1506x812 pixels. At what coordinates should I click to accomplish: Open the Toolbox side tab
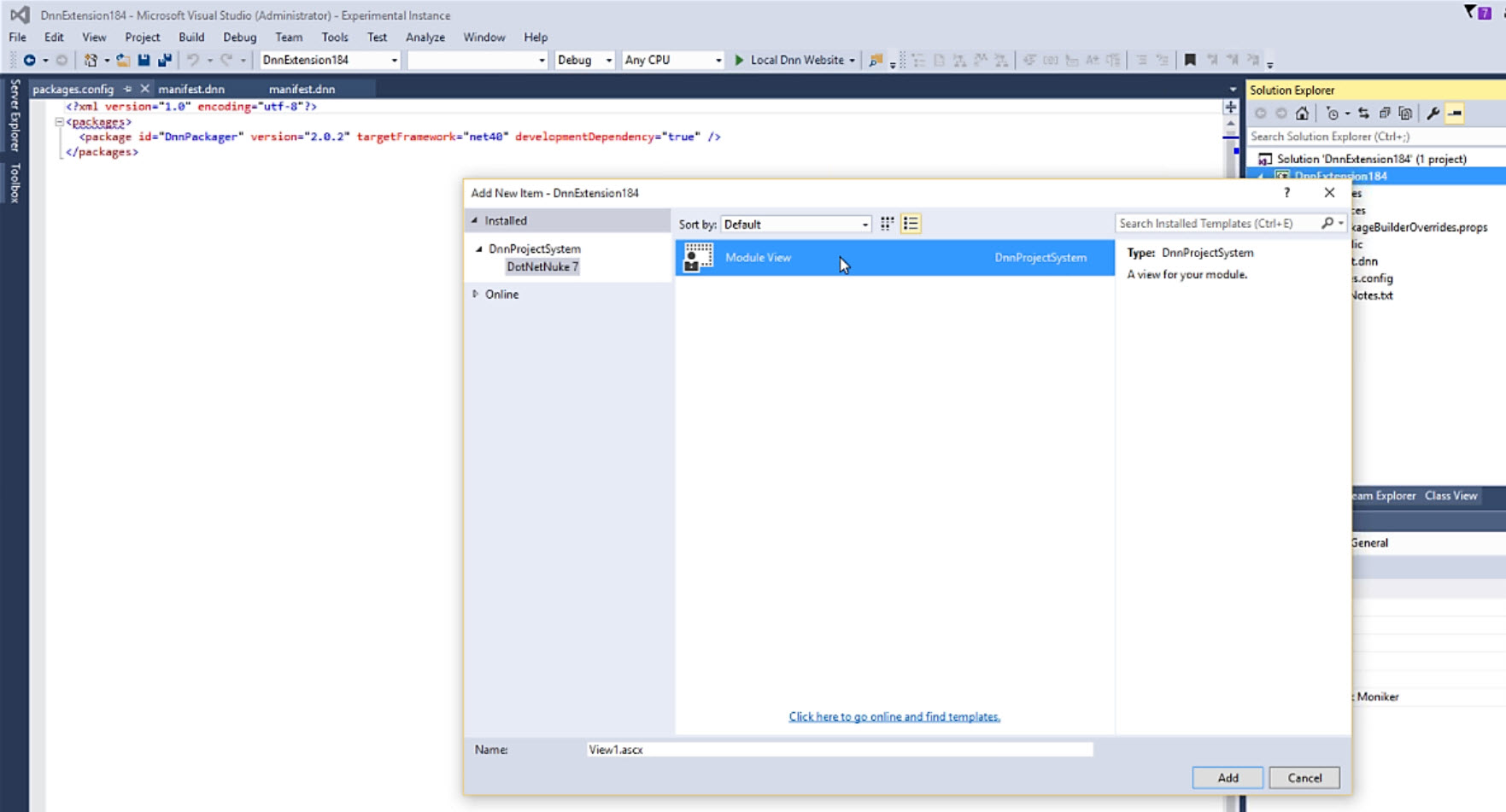tap(14, 183)
